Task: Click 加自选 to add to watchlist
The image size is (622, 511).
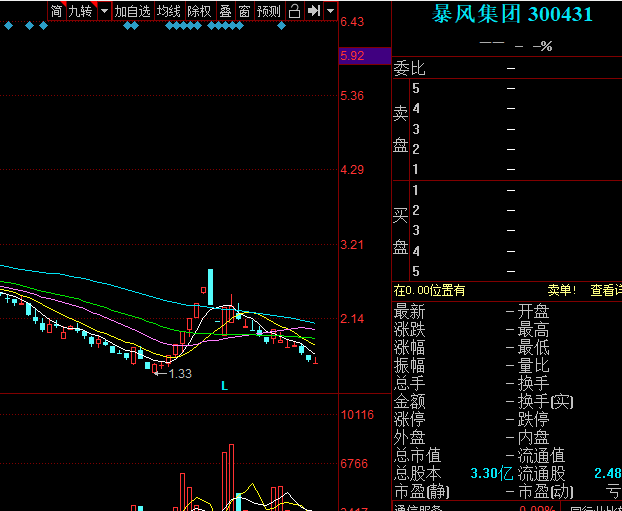Action: 132,11
